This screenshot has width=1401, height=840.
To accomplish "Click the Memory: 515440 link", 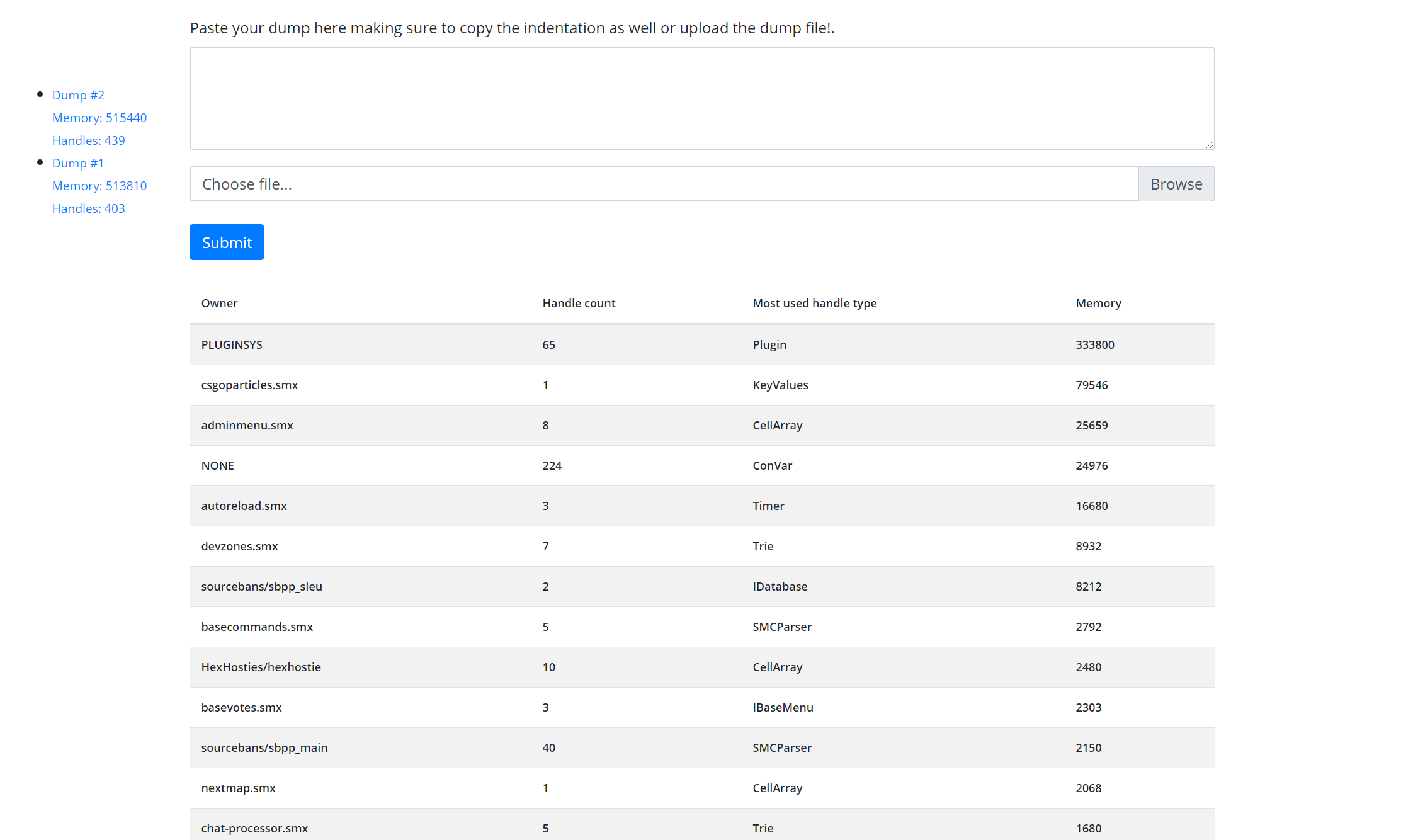I will pos(99,118).
